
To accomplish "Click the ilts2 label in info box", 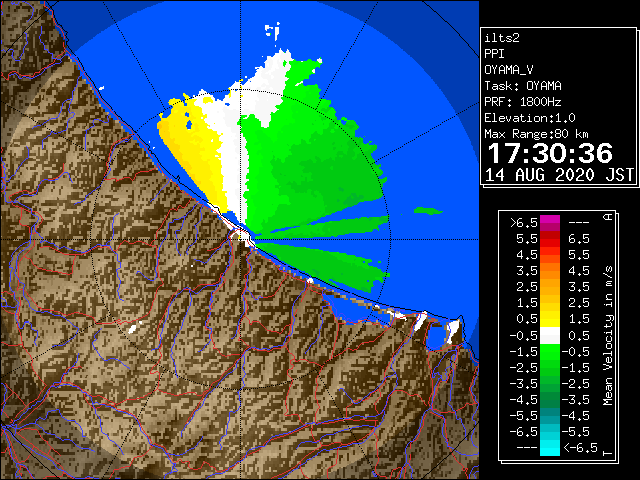I will (502, 38).
